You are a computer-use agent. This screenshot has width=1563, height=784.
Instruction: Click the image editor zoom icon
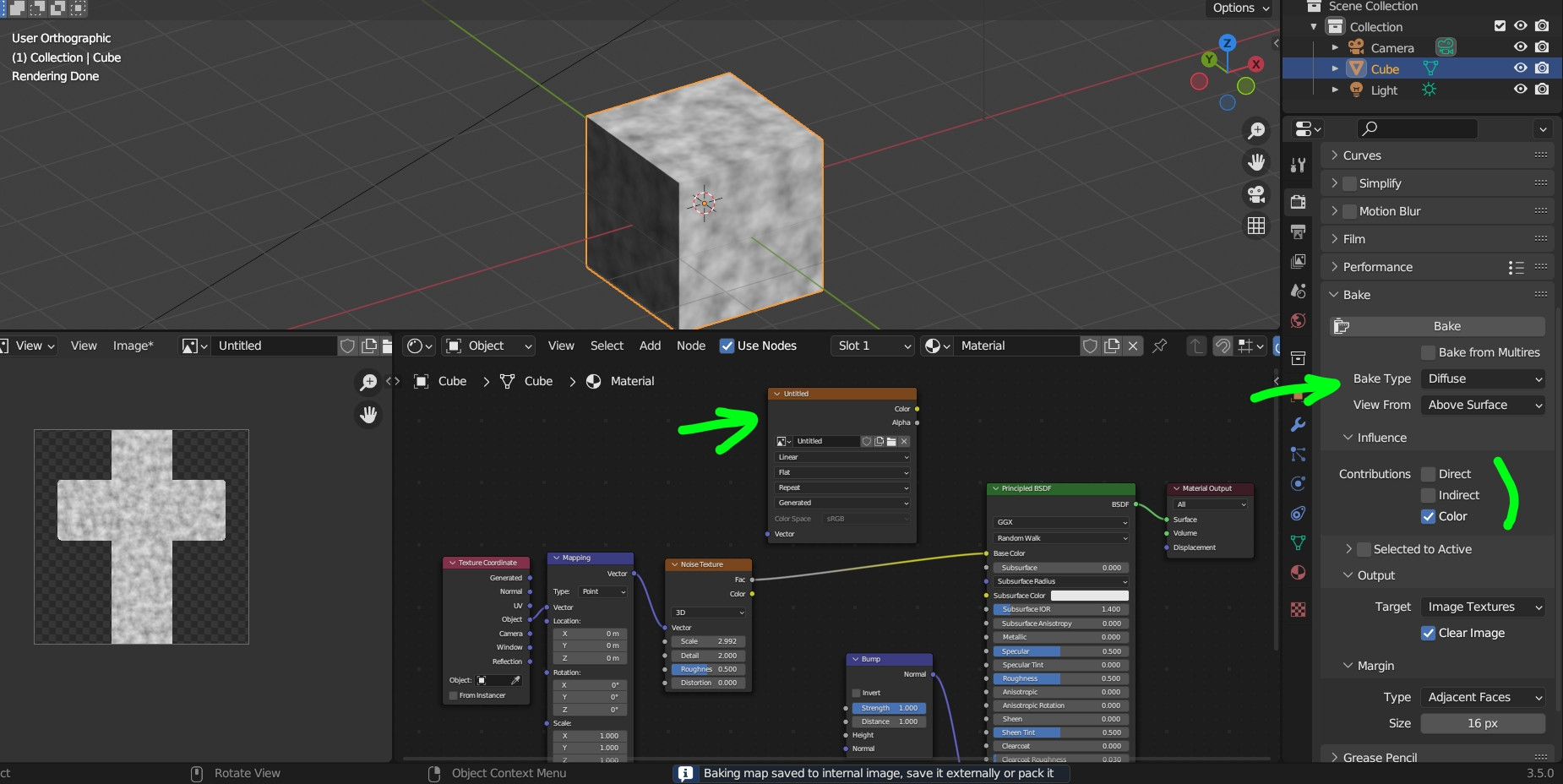[x=368, y=382]
